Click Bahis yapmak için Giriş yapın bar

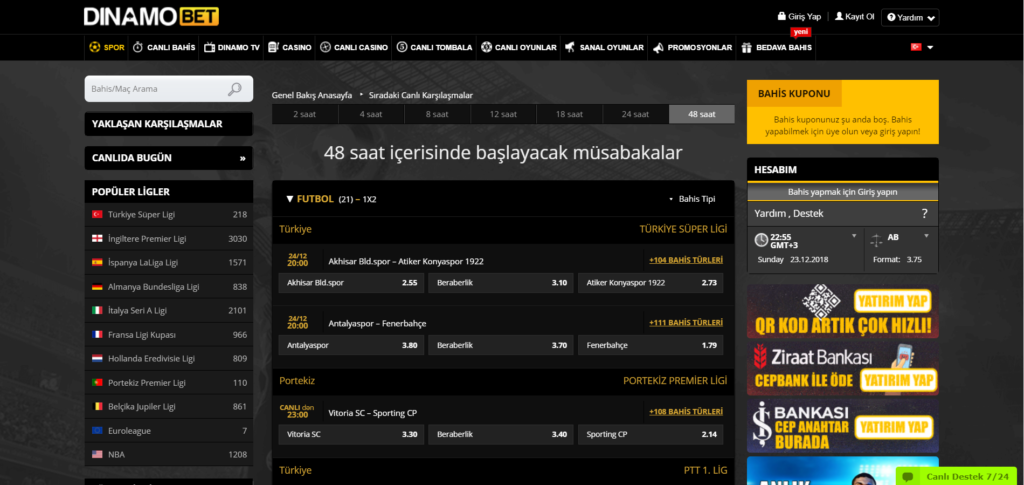click(x=842, y=192)
